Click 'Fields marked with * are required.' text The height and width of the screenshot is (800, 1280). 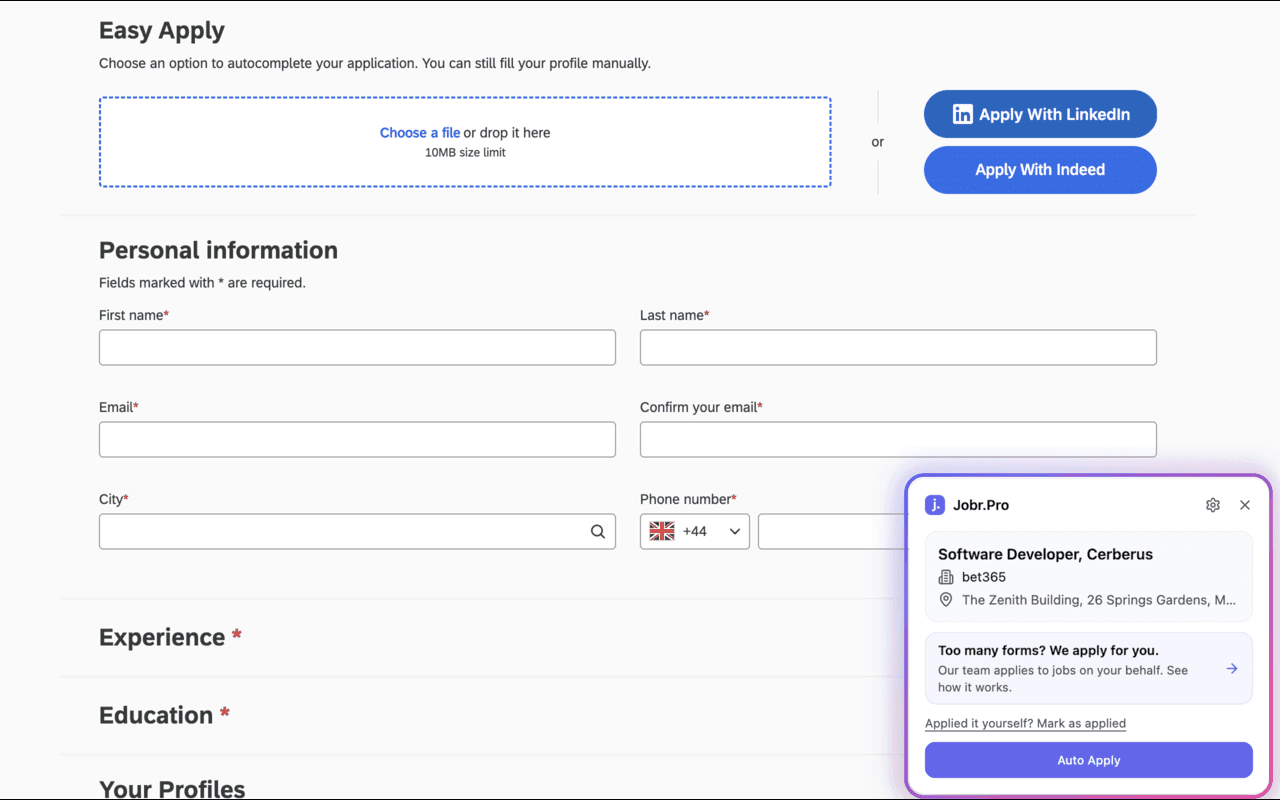tap(202, 283)
